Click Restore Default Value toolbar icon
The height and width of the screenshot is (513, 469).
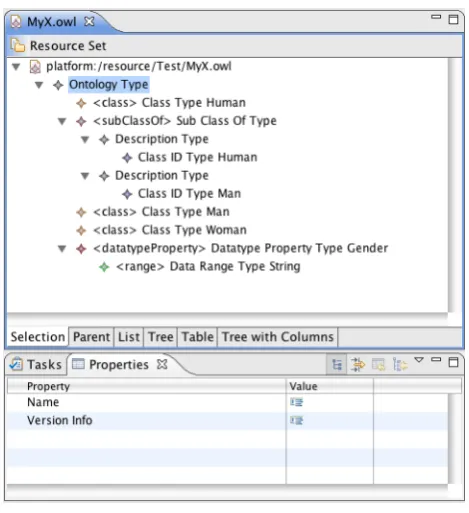(379, 365)
